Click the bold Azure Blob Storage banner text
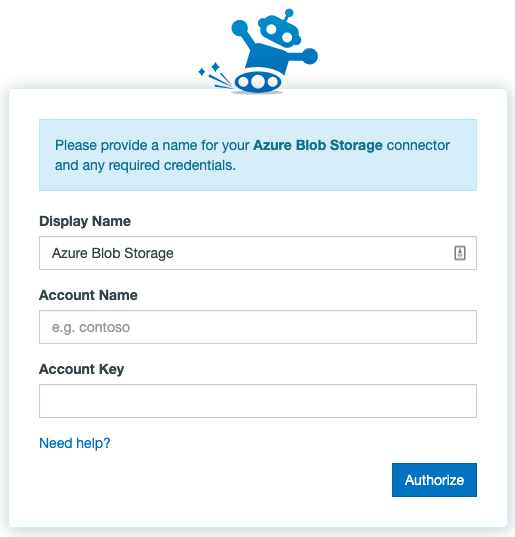Image resolution: width=515 pixels, height=537 pixels. (318, 146)
